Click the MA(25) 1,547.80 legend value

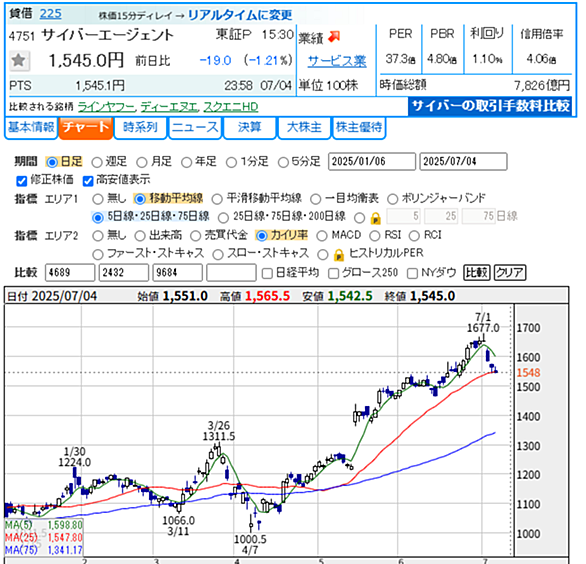[x=65, y=537]
